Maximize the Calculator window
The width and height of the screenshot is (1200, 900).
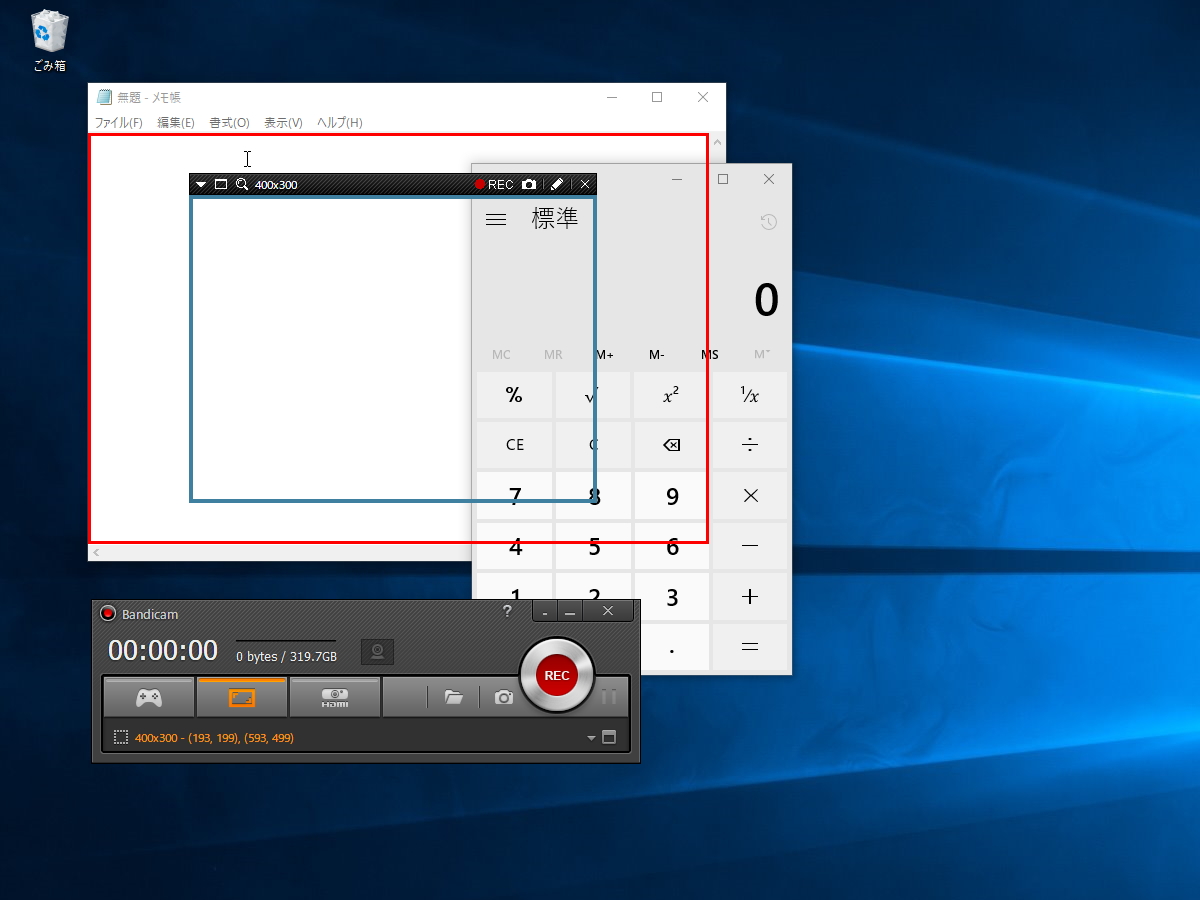coord(723,179)
